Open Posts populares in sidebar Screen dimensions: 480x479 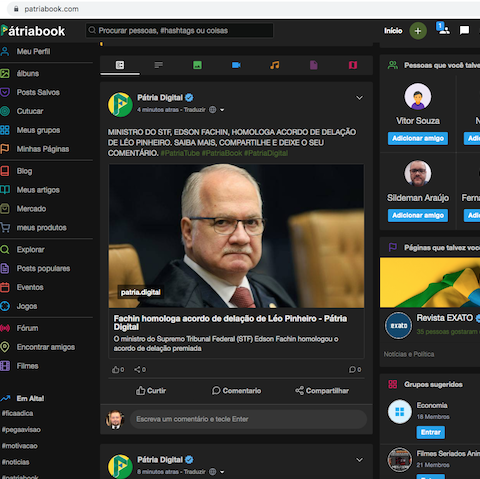pyautogui.click(x=35, y=268)
